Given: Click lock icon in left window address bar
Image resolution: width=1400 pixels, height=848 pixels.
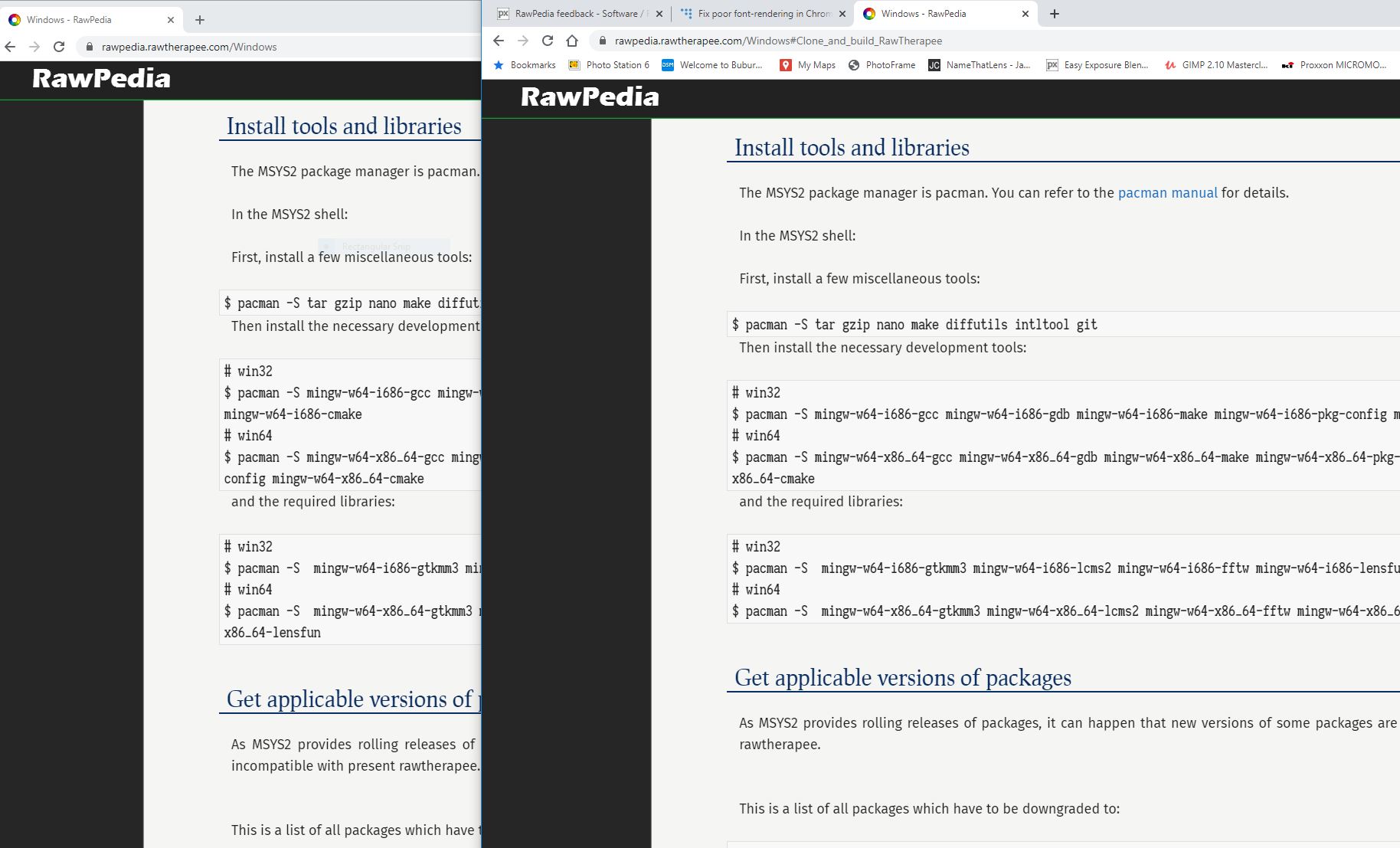Looking at the screenshot, I should 90,47.
